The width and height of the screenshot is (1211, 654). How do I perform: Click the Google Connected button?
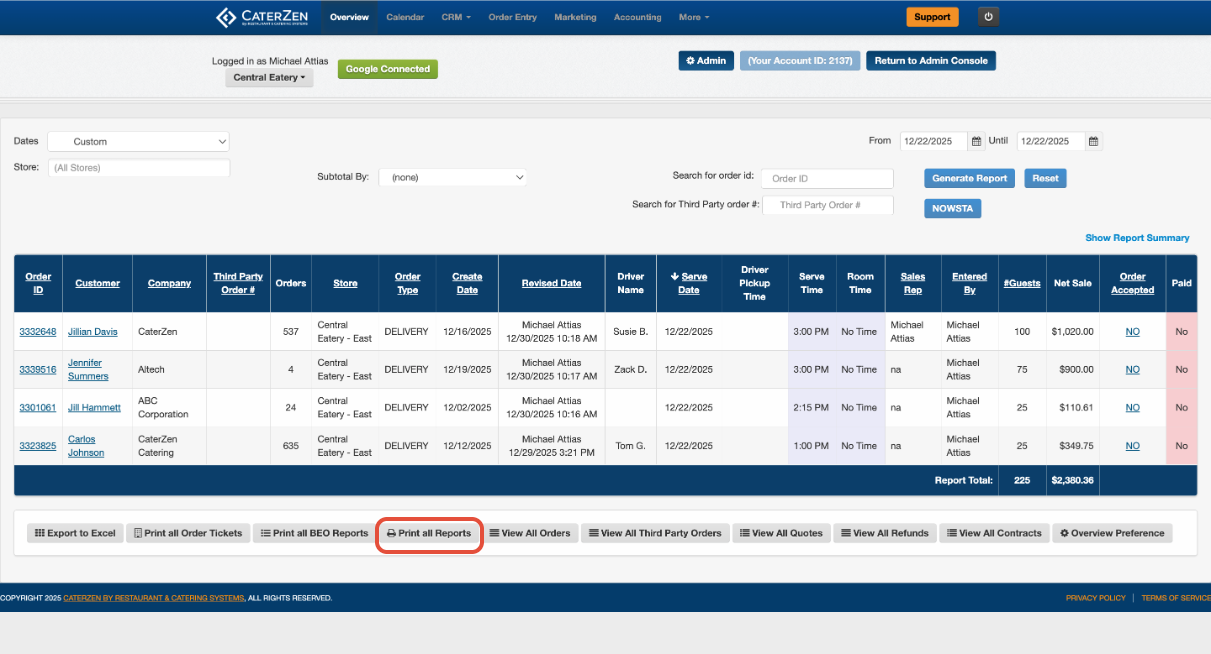[388, 69]
